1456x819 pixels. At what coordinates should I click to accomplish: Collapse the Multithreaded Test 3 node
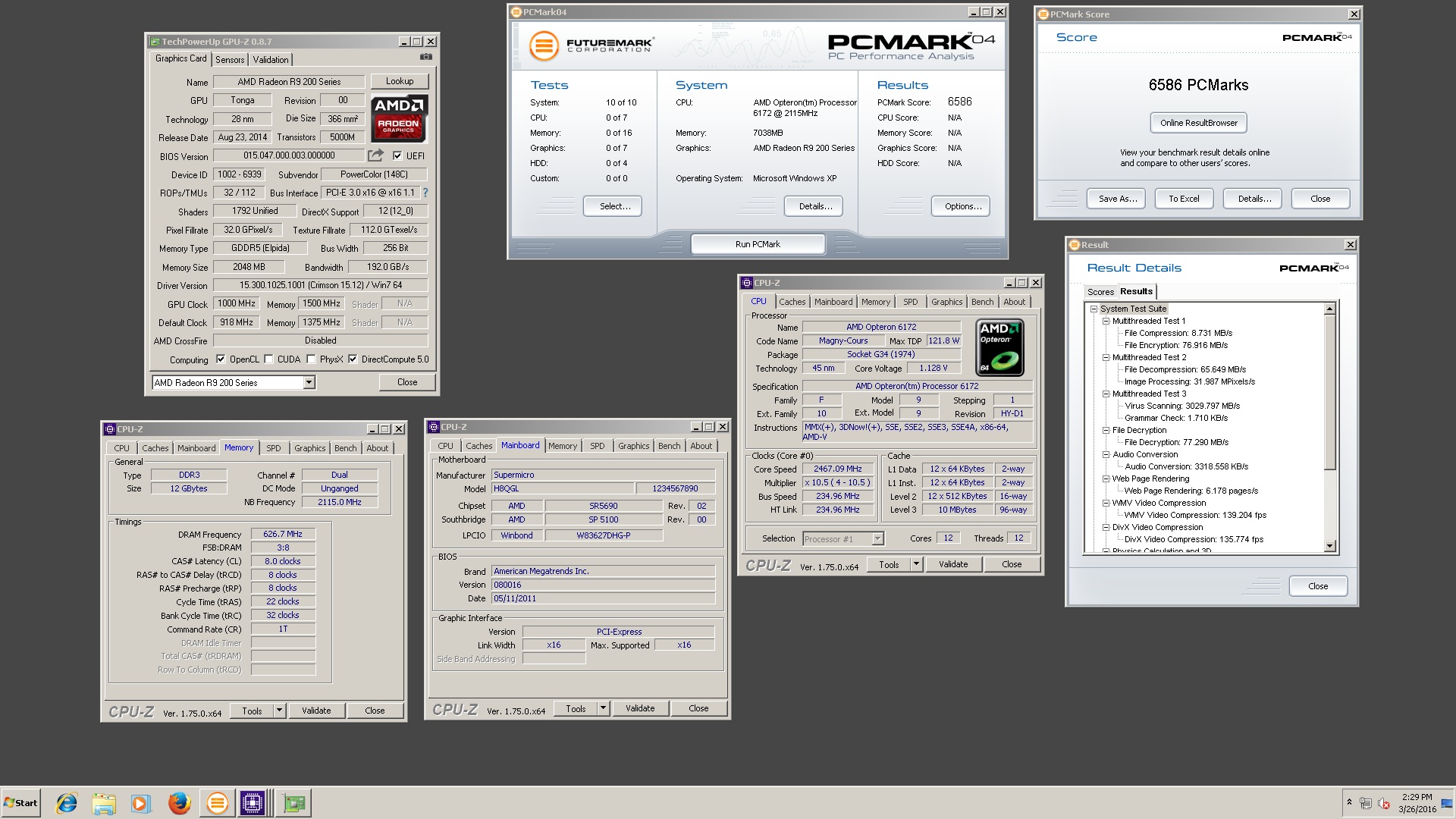[1106, 394]
